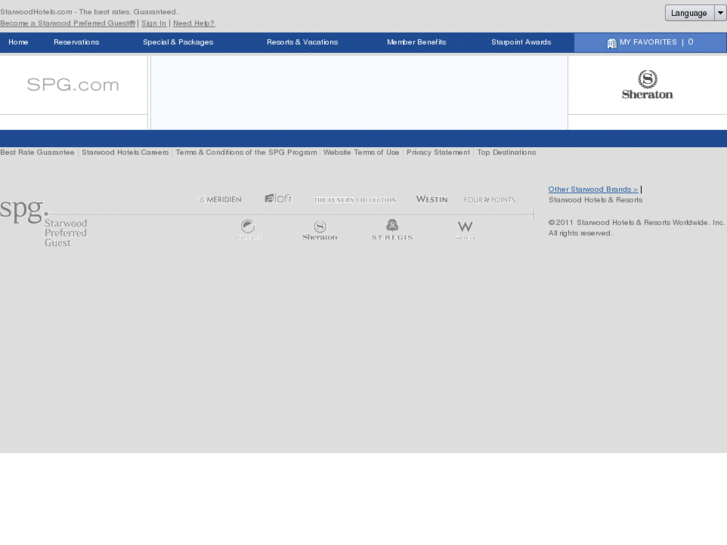Click the W Hotels brand logo
The height and width of the screenshot is (545, 727).
point(465,230)
